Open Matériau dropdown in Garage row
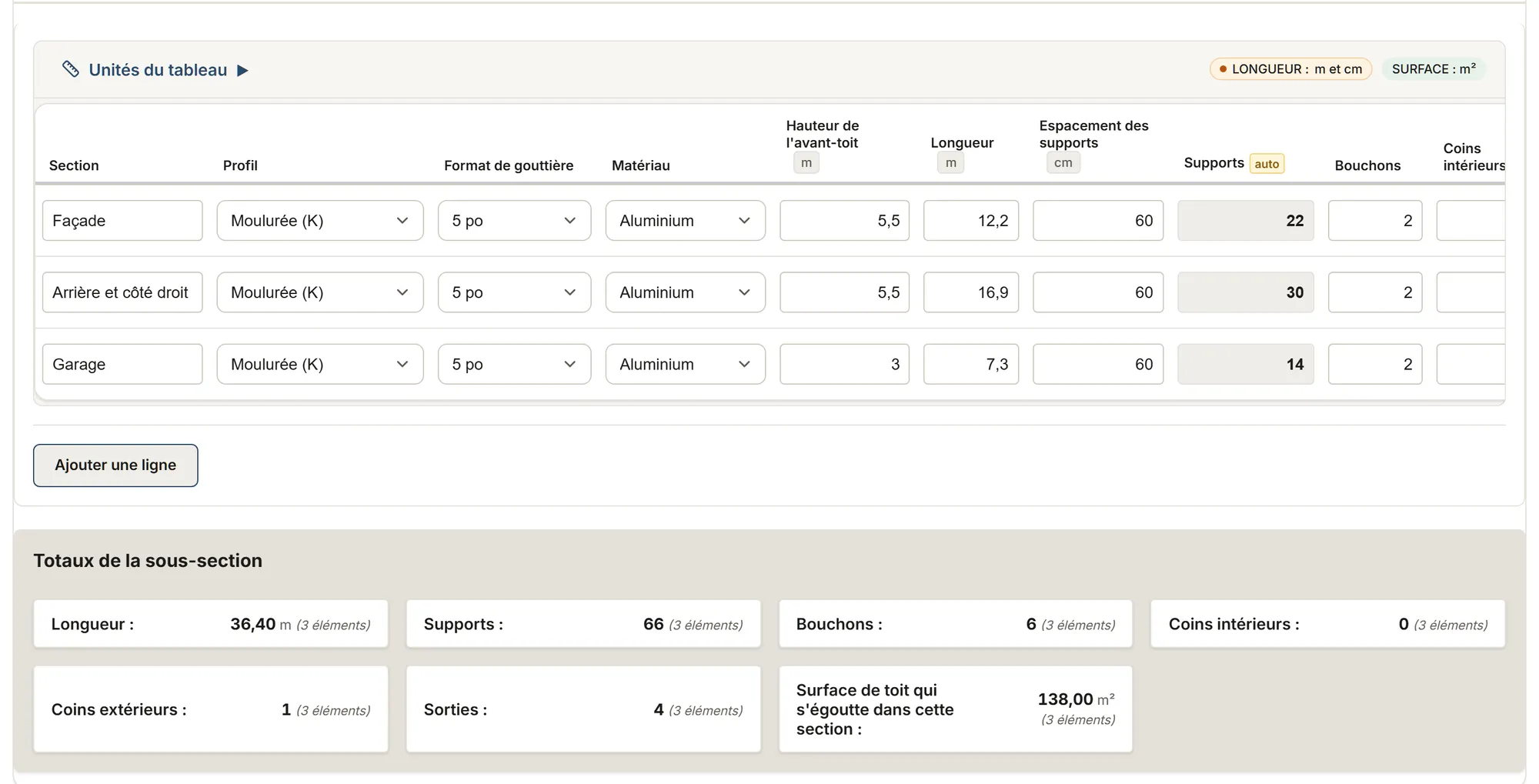Image resolution: width=1539 pixels, height=784 pixels. [685, 364]
